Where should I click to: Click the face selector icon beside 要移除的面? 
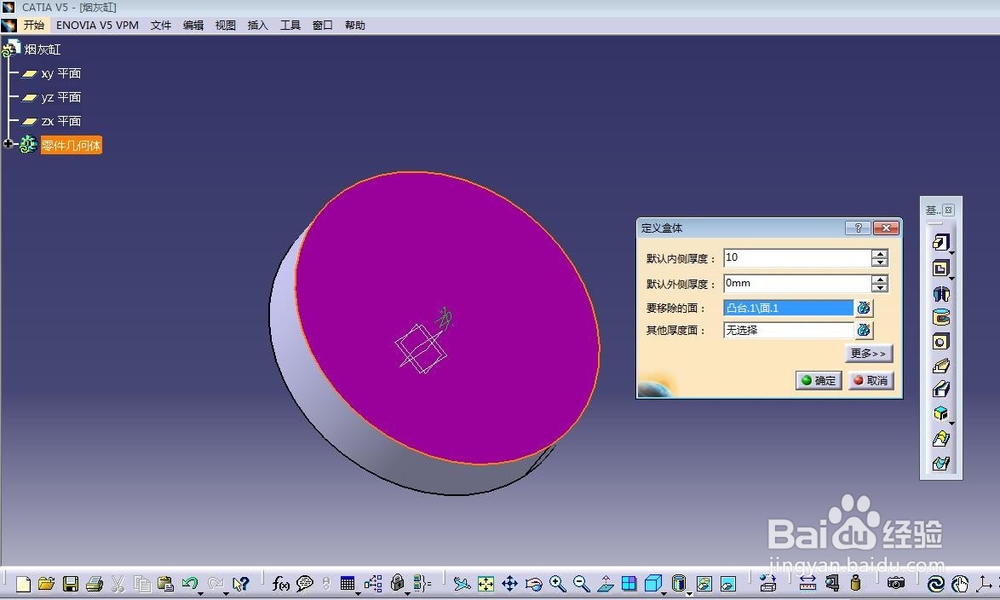(863, 308)
